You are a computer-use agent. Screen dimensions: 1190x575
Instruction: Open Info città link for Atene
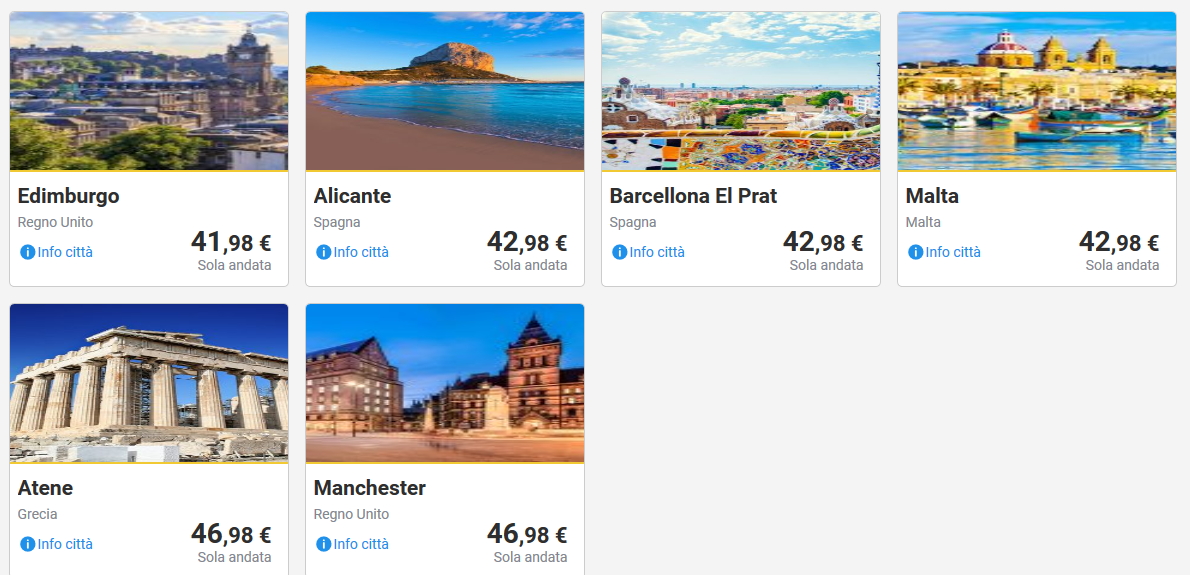(x=65, y=544)
